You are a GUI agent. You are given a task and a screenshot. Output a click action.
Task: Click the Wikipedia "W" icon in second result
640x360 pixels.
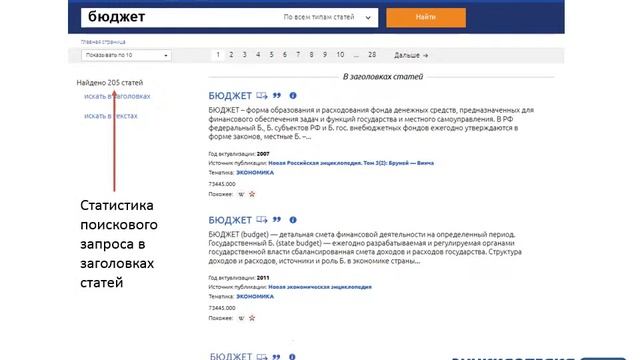[x=241, y=318]
